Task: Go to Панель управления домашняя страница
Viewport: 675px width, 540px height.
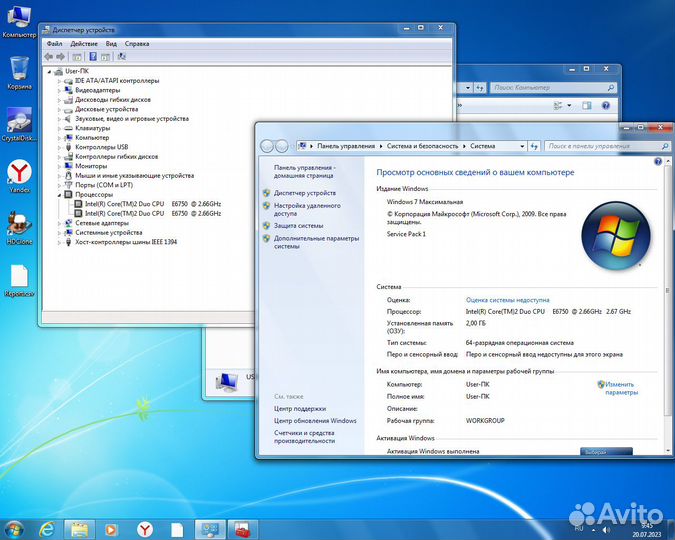Action: (304, 171)
